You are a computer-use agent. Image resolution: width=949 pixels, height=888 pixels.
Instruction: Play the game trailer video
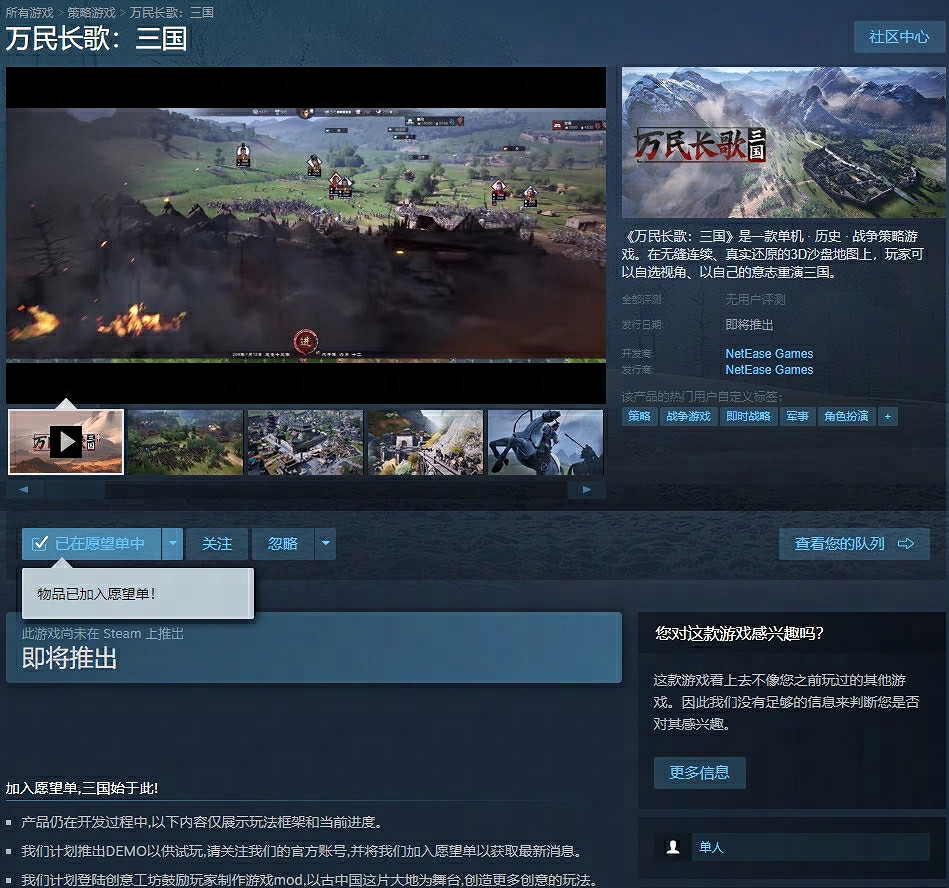(x=65, y=440)
